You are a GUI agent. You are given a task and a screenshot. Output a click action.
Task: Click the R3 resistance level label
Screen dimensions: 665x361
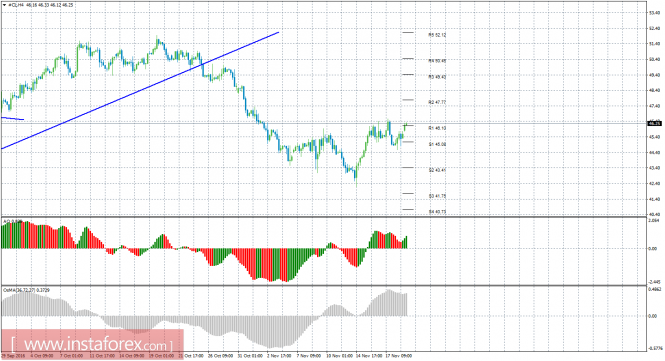(437, 77)
